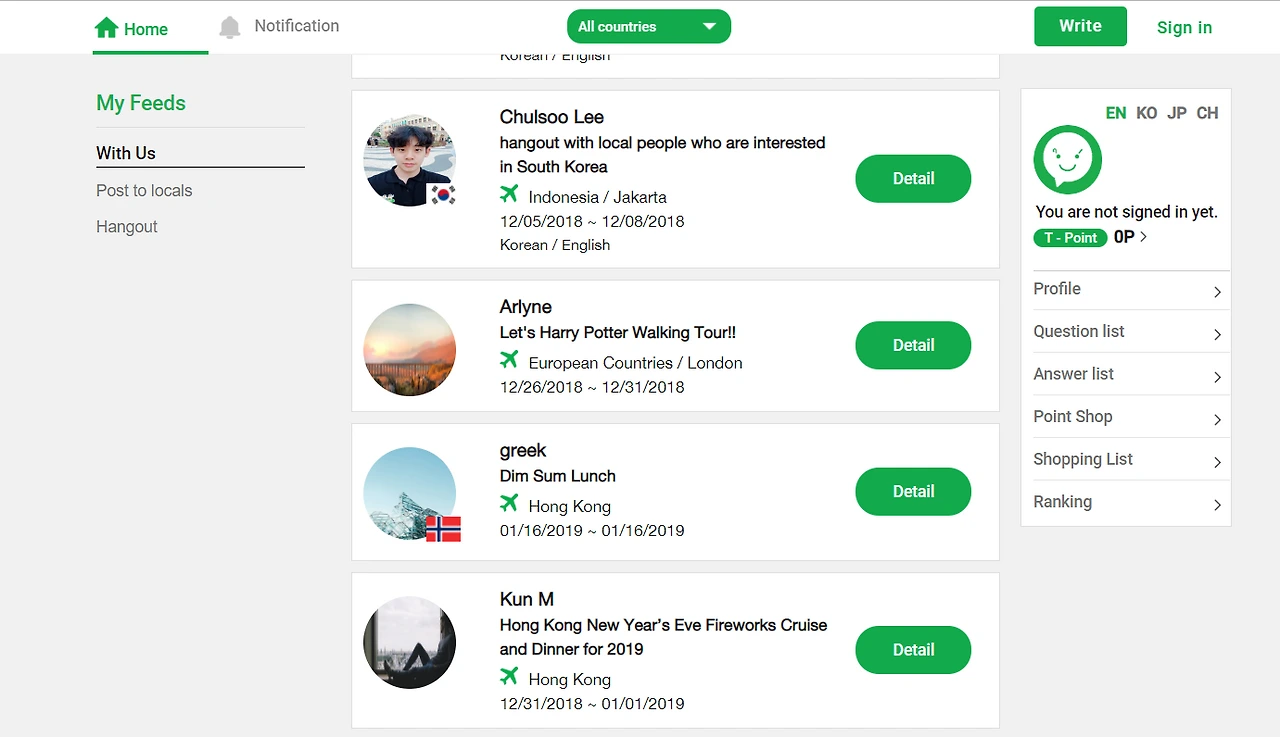Click the T - Point badge
Viewport: 1280px width, 737px height.
pos(1070,238)
